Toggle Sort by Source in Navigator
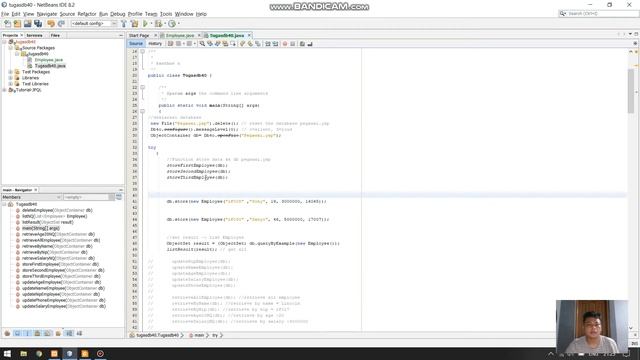This screenshot has height=360, width=640. click(79, 333)
